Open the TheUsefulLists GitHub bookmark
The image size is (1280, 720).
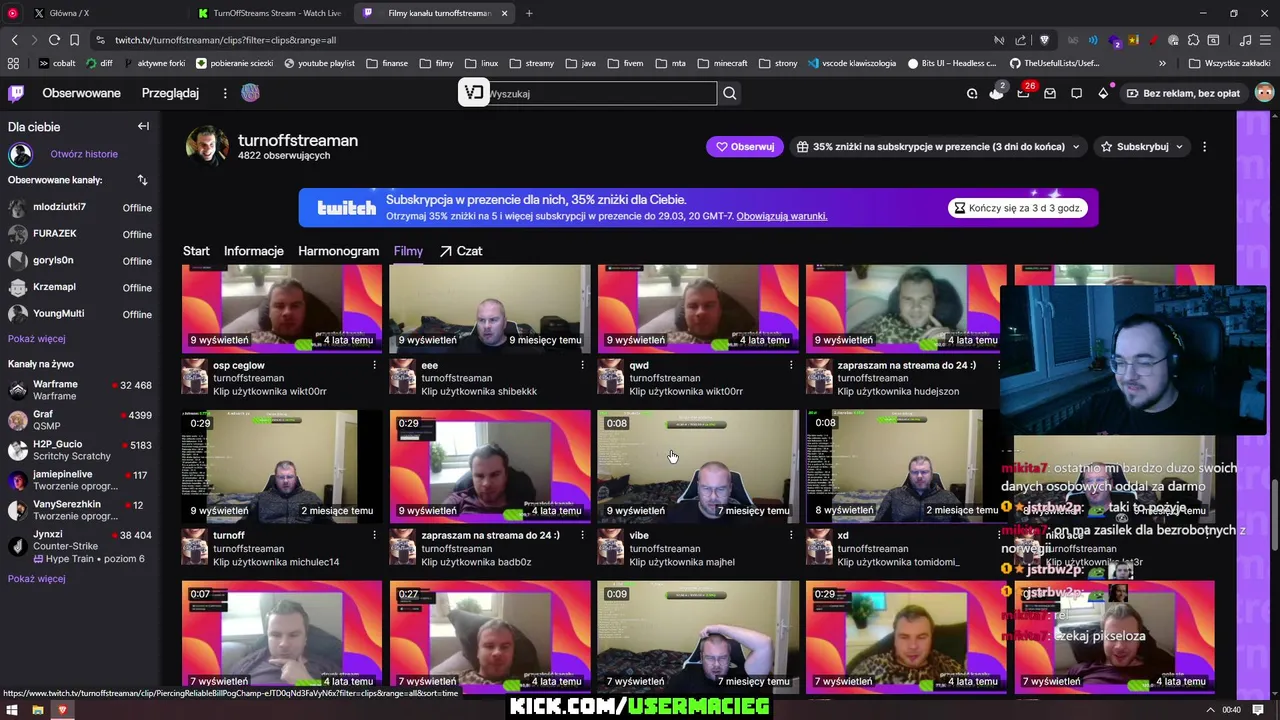(x=1054, y=63)
